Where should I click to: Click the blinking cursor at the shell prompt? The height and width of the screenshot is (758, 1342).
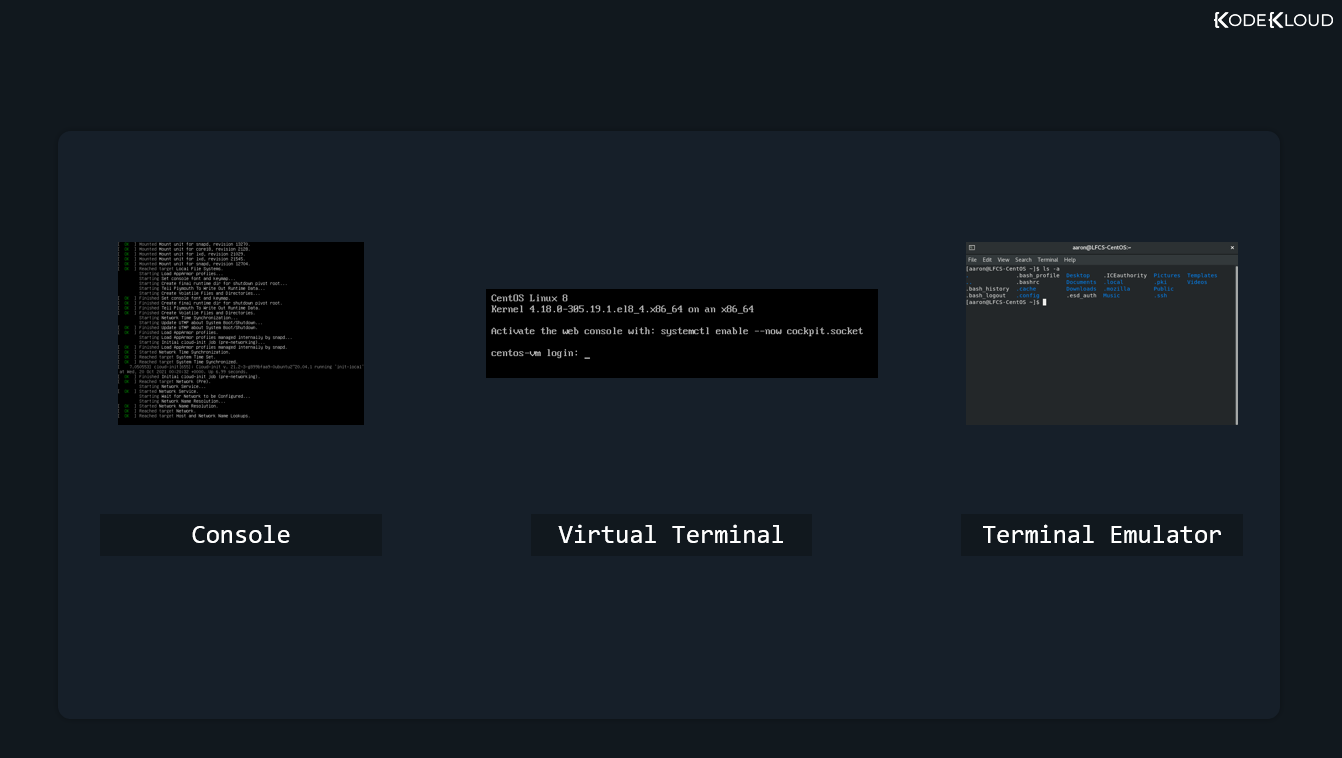[1044, 302]
